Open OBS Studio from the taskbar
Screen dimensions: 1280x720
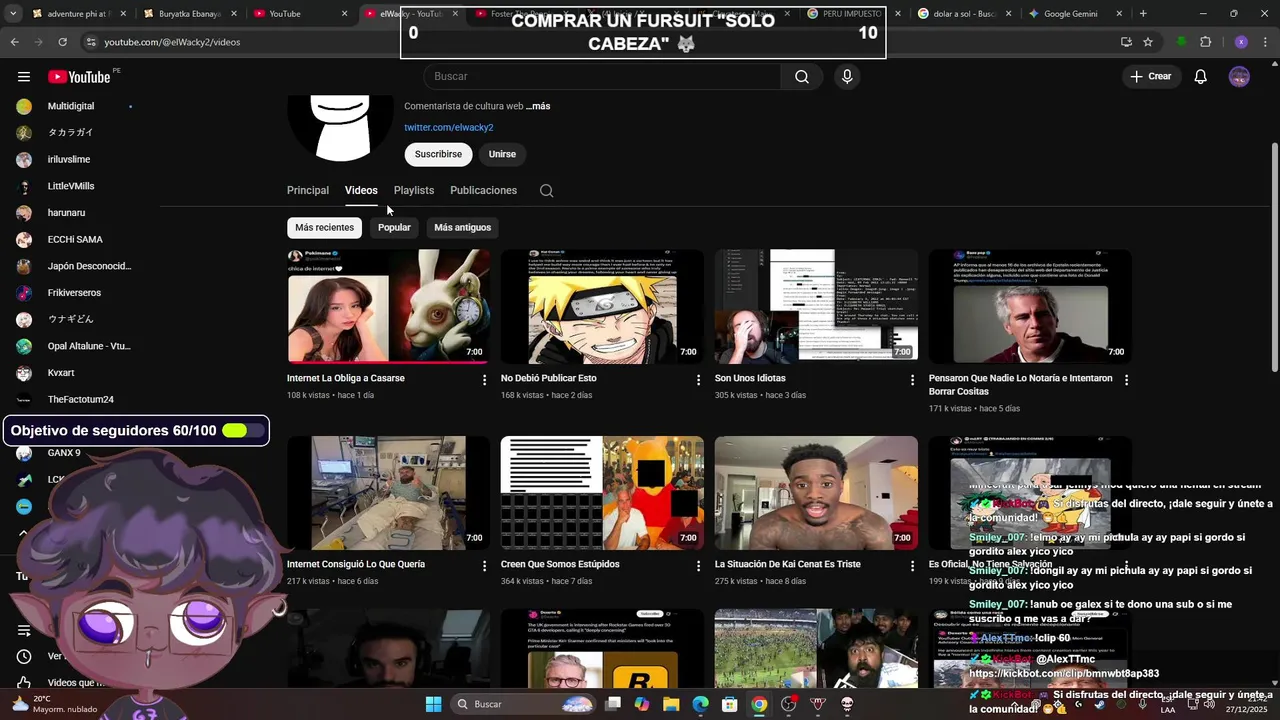click(x=789, y=704)
